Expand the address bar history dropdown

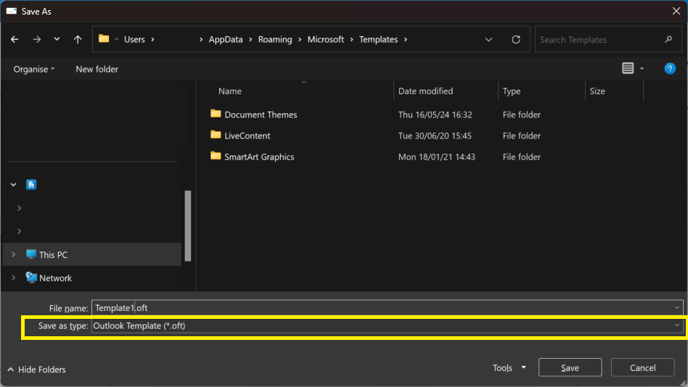(x=488, y=39)
